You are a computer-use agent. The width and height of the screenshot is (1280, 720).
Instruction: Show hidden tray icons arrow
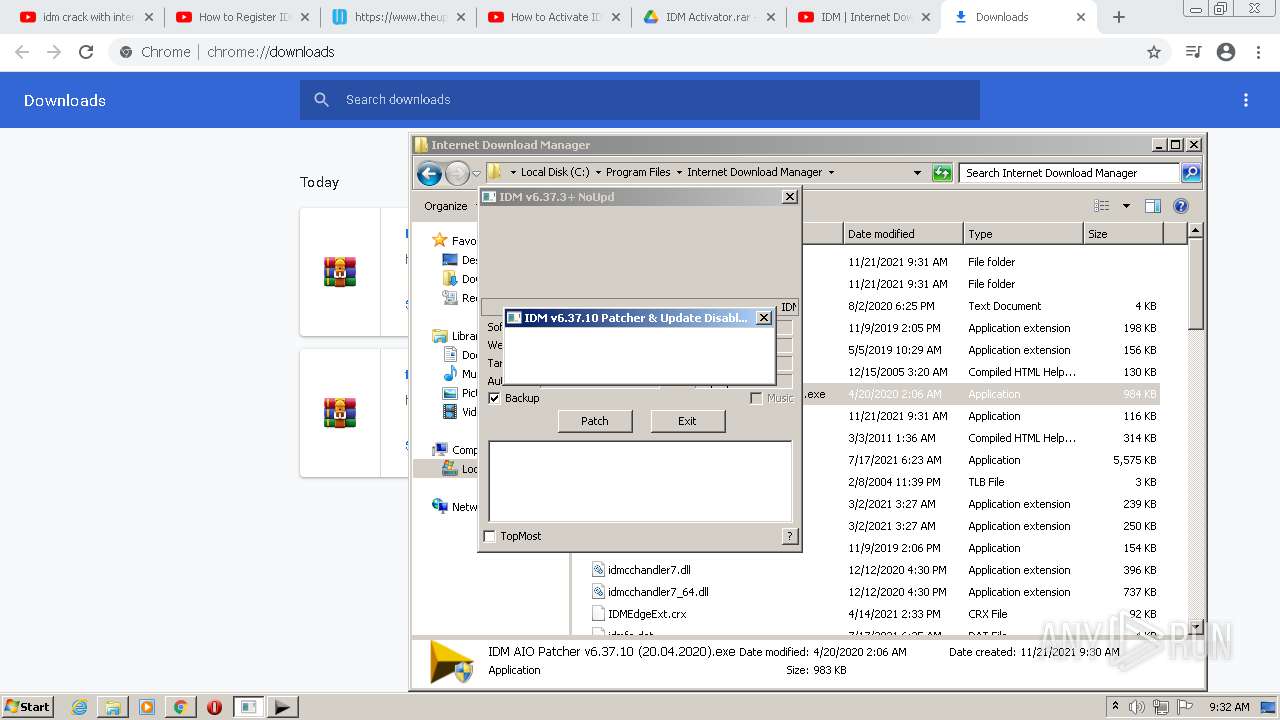click(x=1115, y=706)
